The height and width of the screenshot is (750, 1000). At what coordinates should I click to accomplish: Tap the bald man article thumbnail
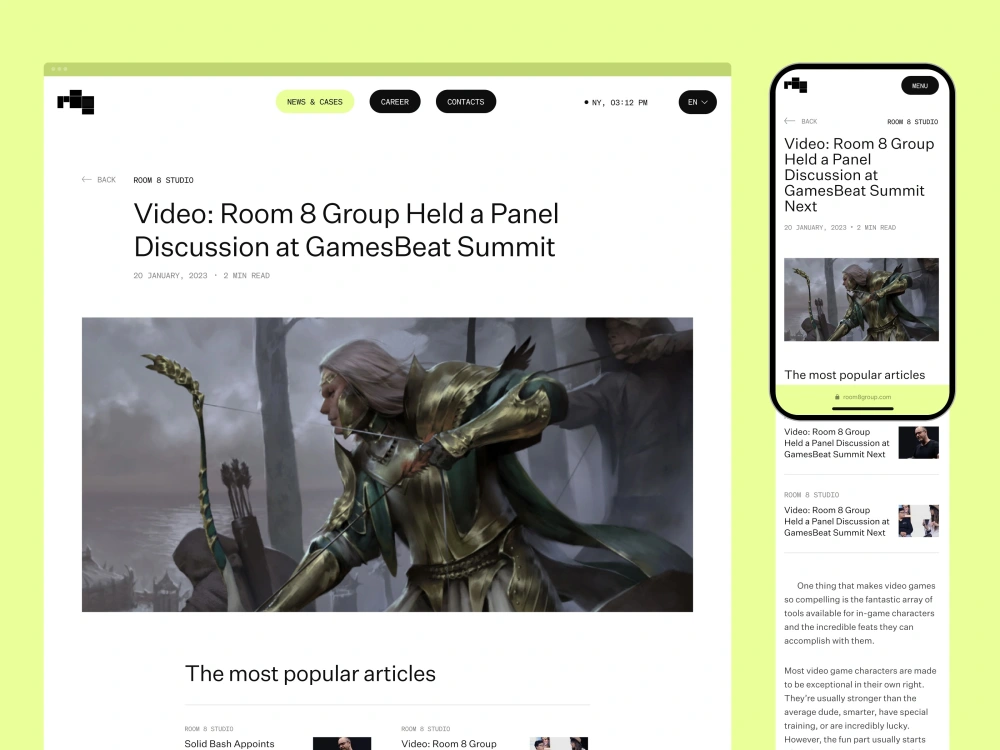(x=918, y=443)
